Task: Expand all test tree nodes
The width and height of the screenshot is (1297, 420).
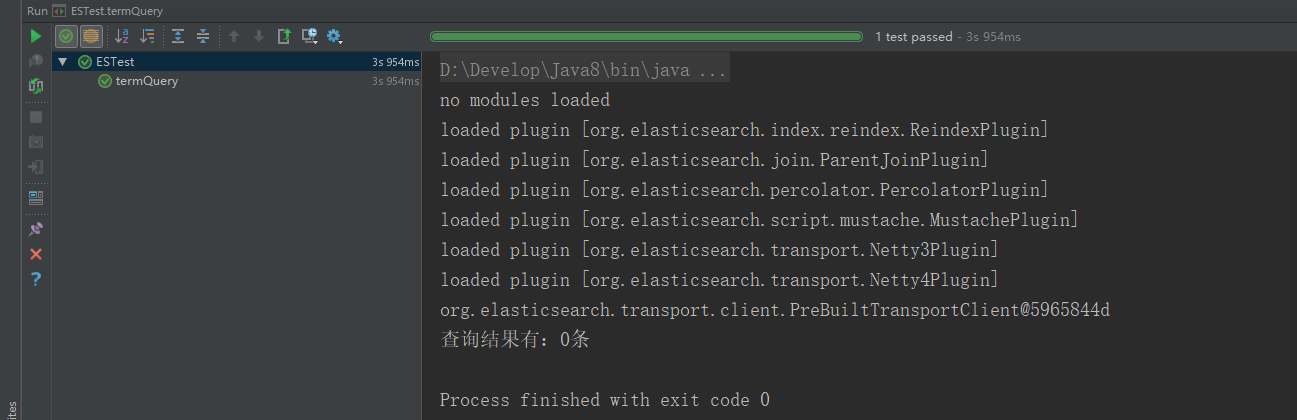Action: (178, 37)
